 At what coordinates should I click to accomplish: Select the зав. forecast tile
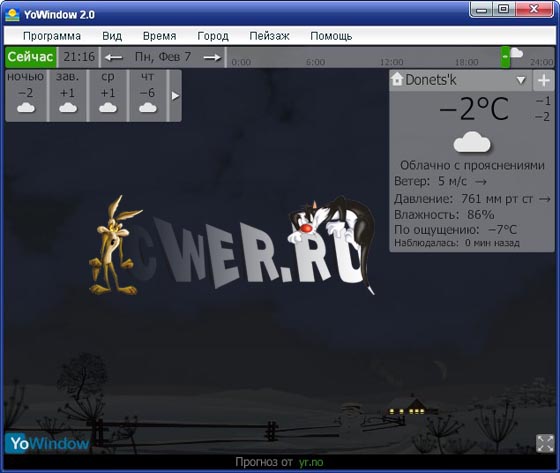click(68, 95)
